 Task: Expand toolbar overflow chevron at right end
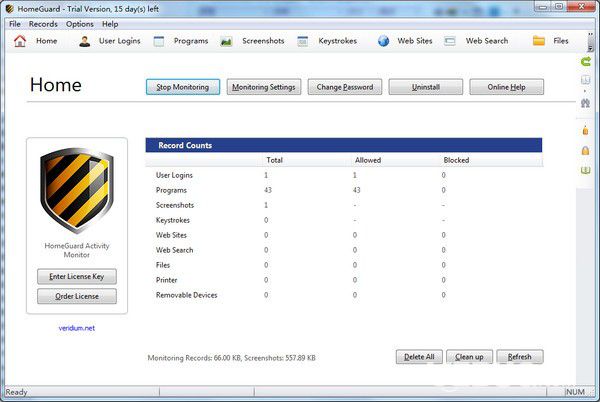tap(590, 48)
